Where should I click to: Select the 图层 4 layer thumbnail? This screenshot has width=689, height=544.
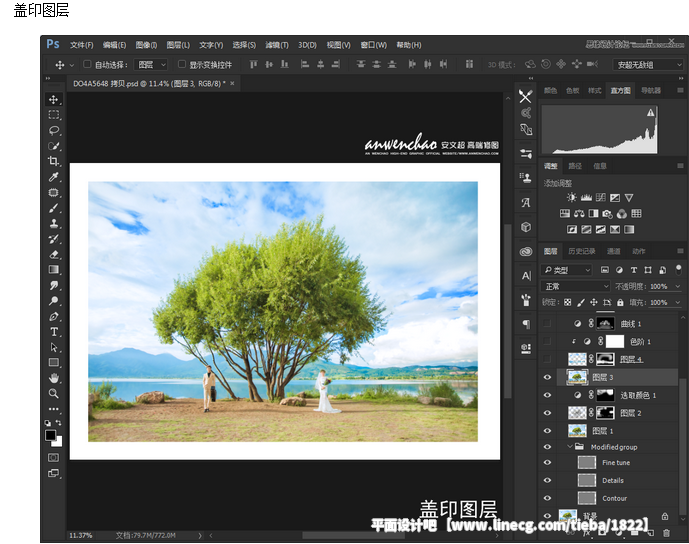[577, 359]
